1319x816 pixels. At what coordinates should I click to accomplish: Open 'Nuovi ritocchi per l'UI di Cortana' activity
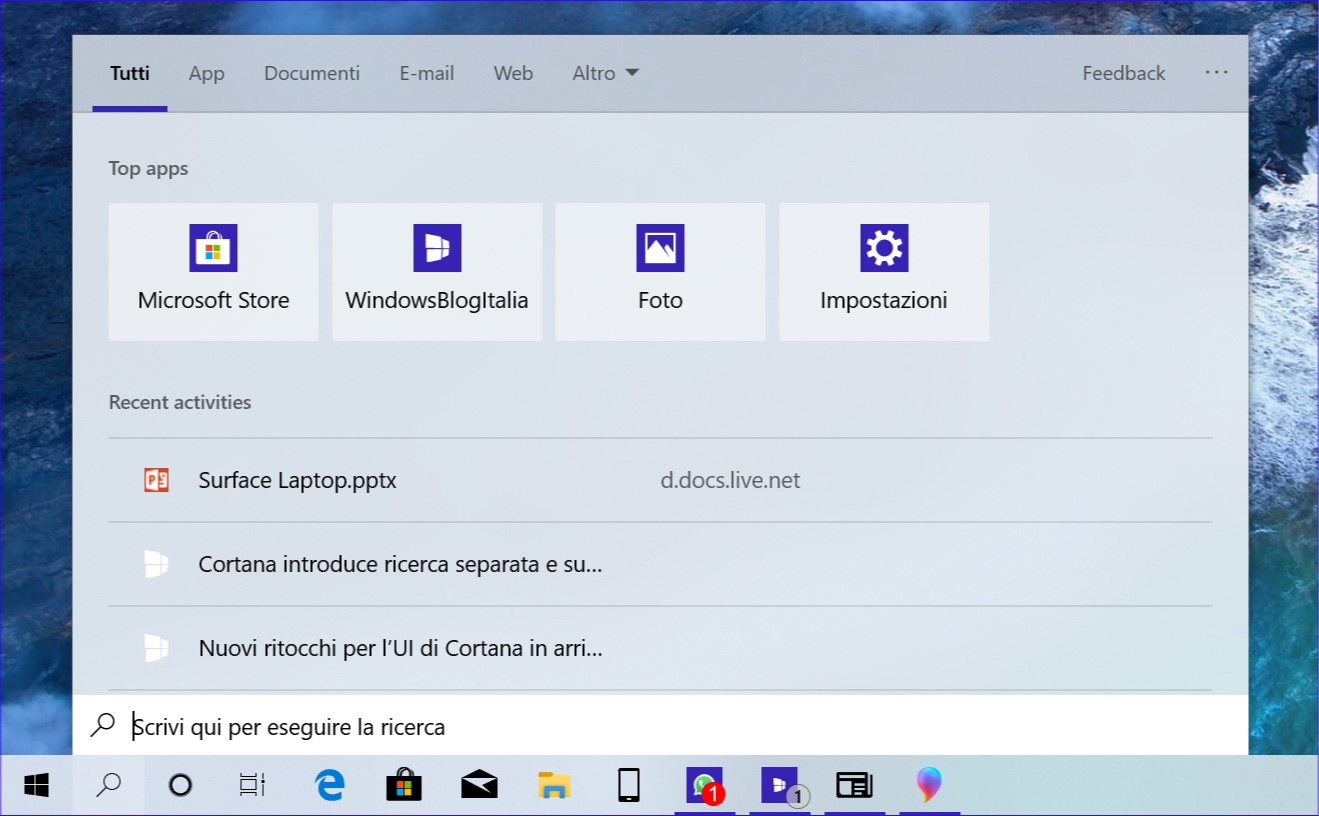pyautogui.click(x=660, y=648)
